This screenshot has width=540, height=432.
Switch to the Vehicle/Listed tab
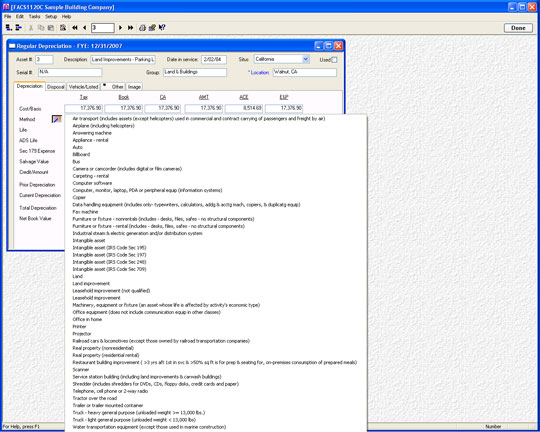tap(83, 87)
